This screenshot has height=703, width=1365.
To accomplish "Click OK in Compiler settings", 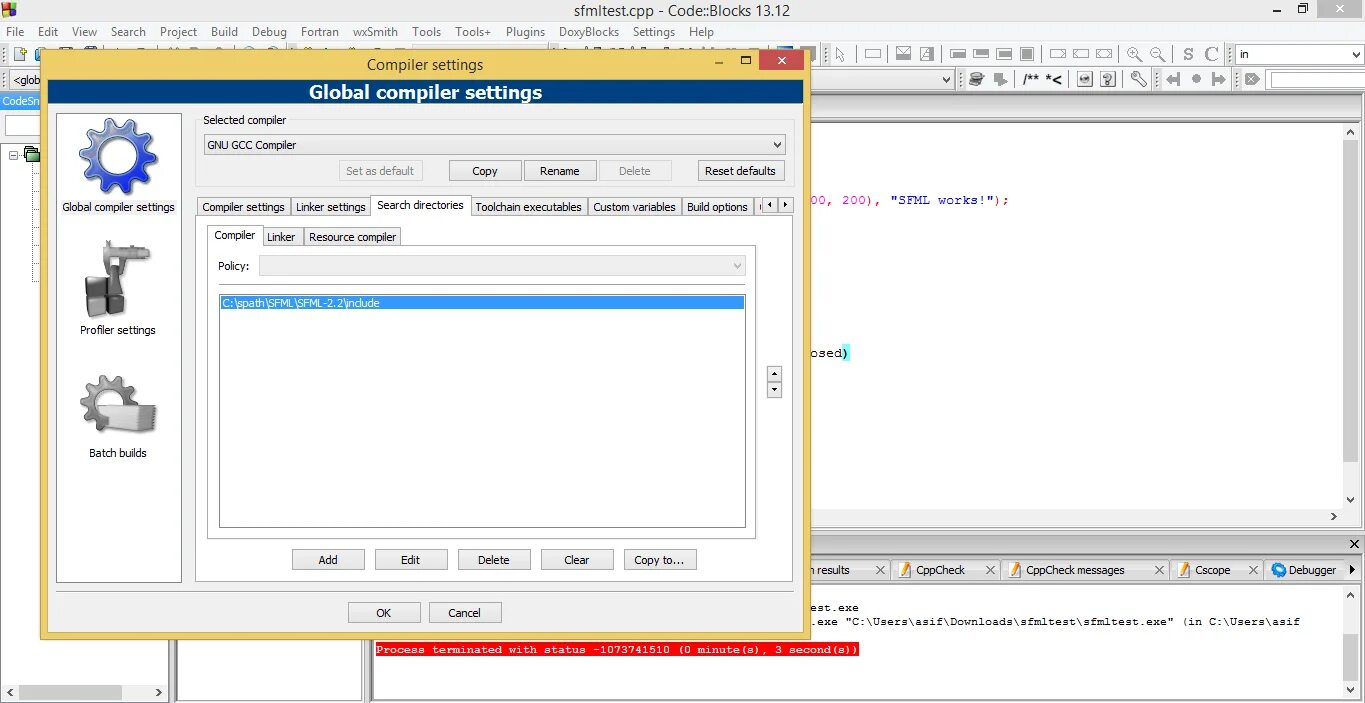I will 384,613.
